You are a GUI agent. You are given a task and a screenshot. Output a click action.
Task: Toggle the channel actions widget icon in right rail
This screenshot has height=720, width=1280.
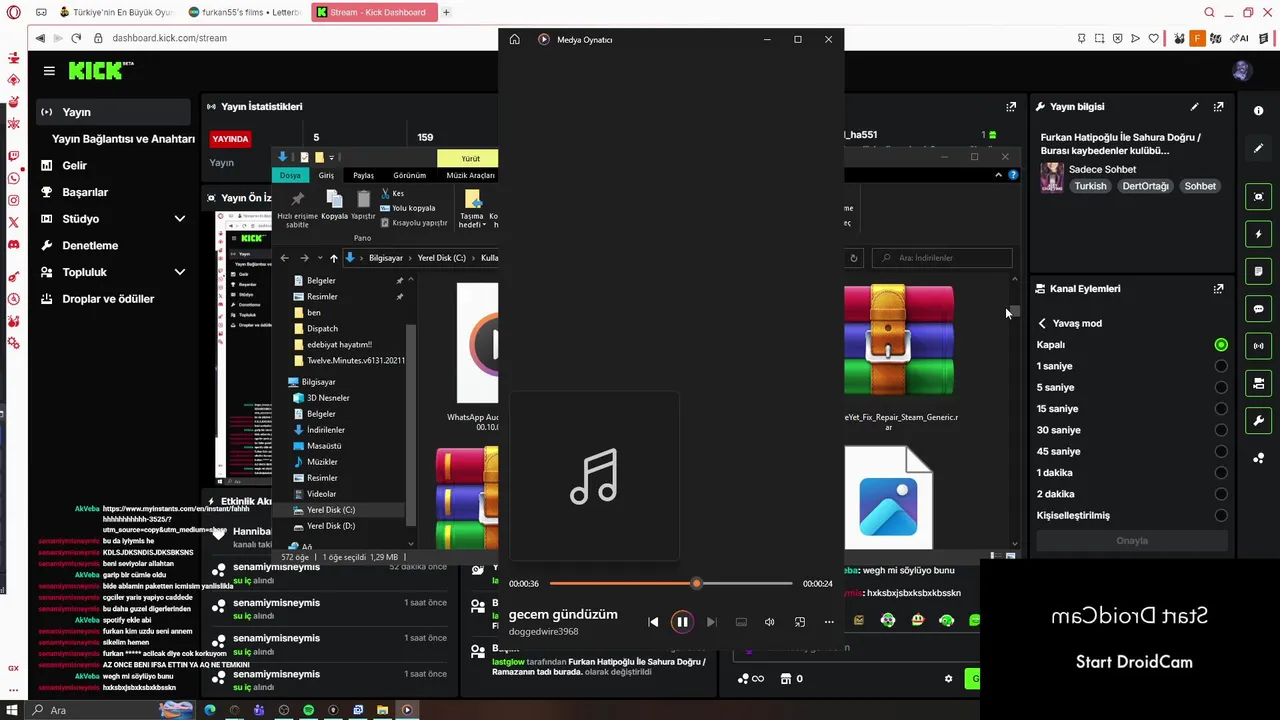(x=1259, y=383)
